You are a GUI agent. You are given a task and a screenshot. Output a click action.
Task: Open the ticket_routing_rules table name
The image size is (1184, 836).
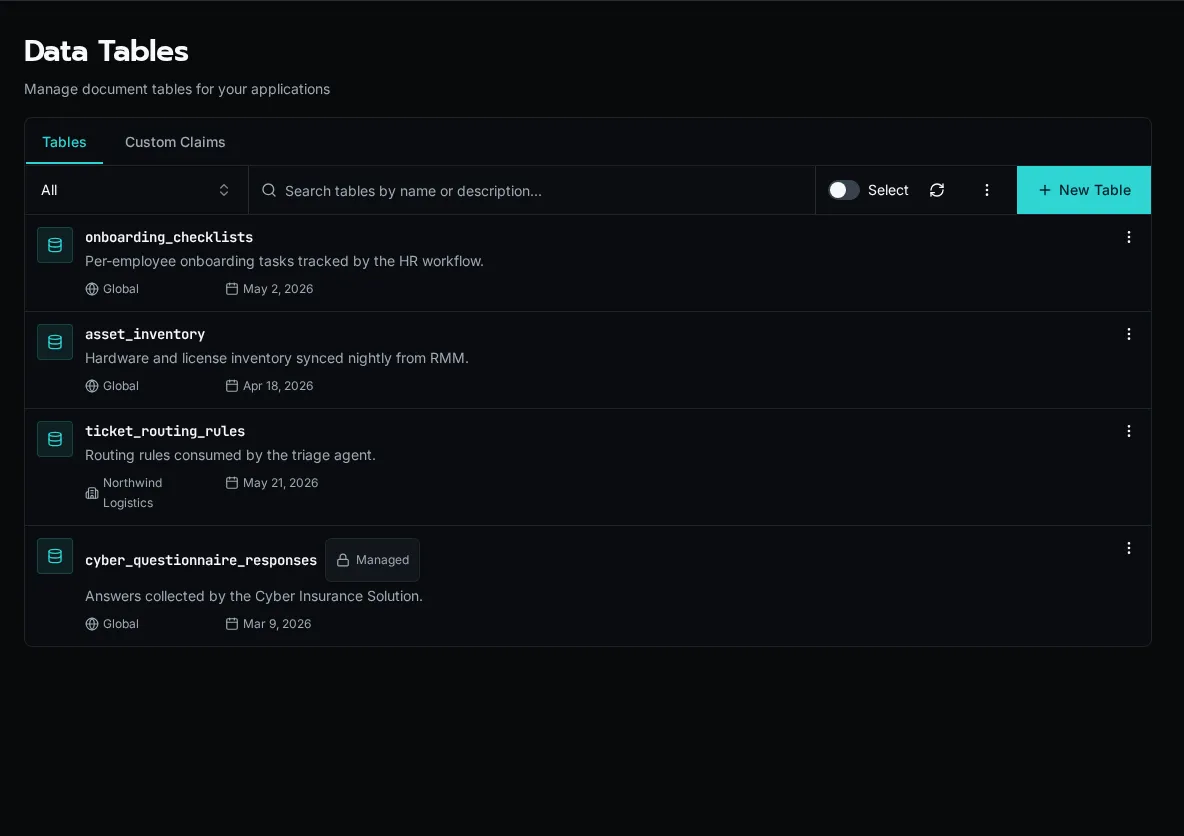click(165, 431)
